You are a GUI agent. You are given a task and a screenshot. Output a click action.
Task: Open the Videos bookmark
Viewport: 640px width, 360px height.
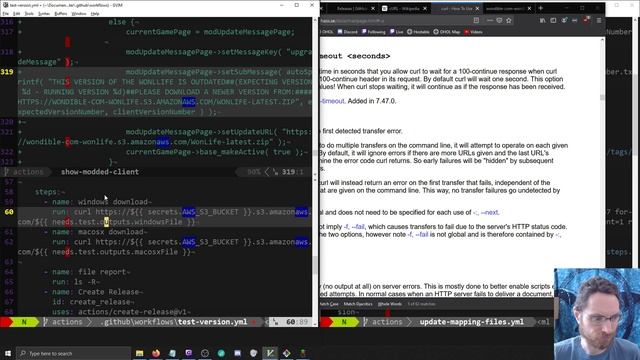473,32
